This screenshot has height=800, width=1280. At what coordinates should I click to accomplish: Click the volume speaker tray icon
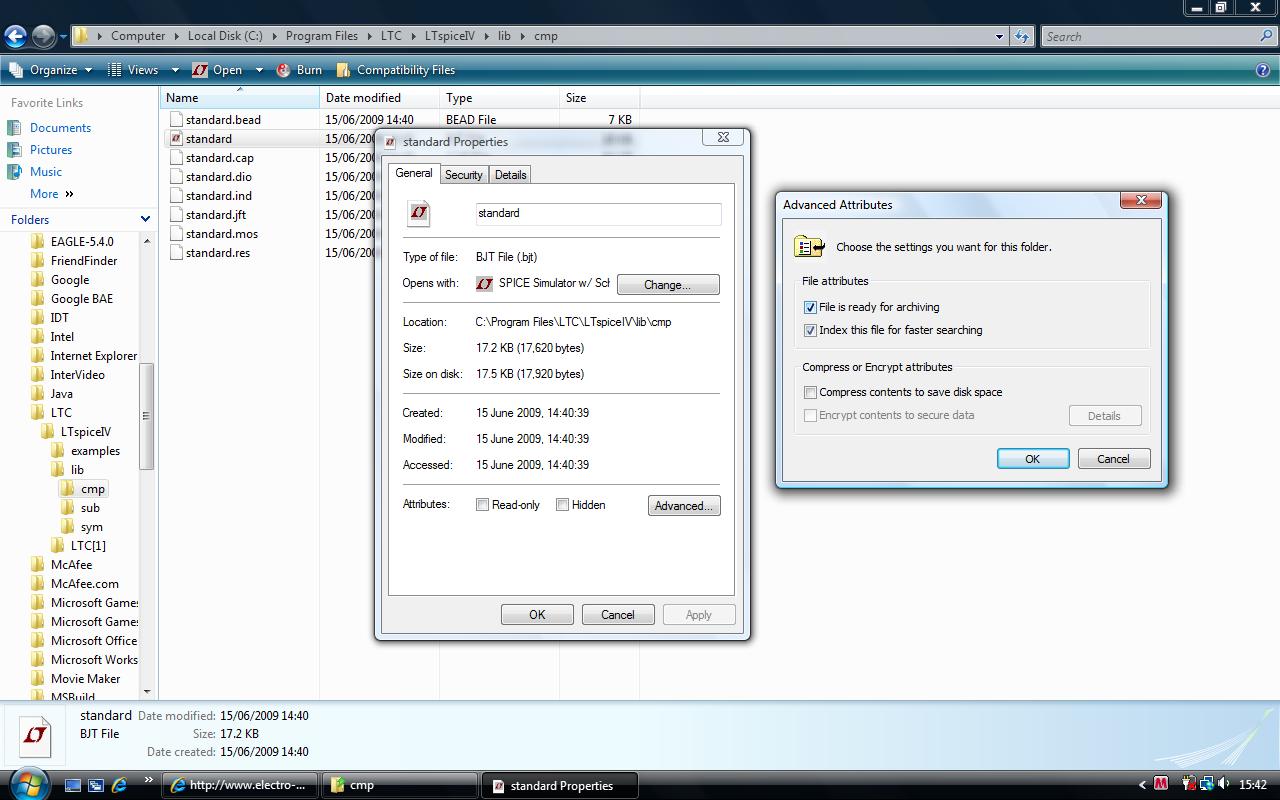pyautogui.click(x=1225, y=785)
